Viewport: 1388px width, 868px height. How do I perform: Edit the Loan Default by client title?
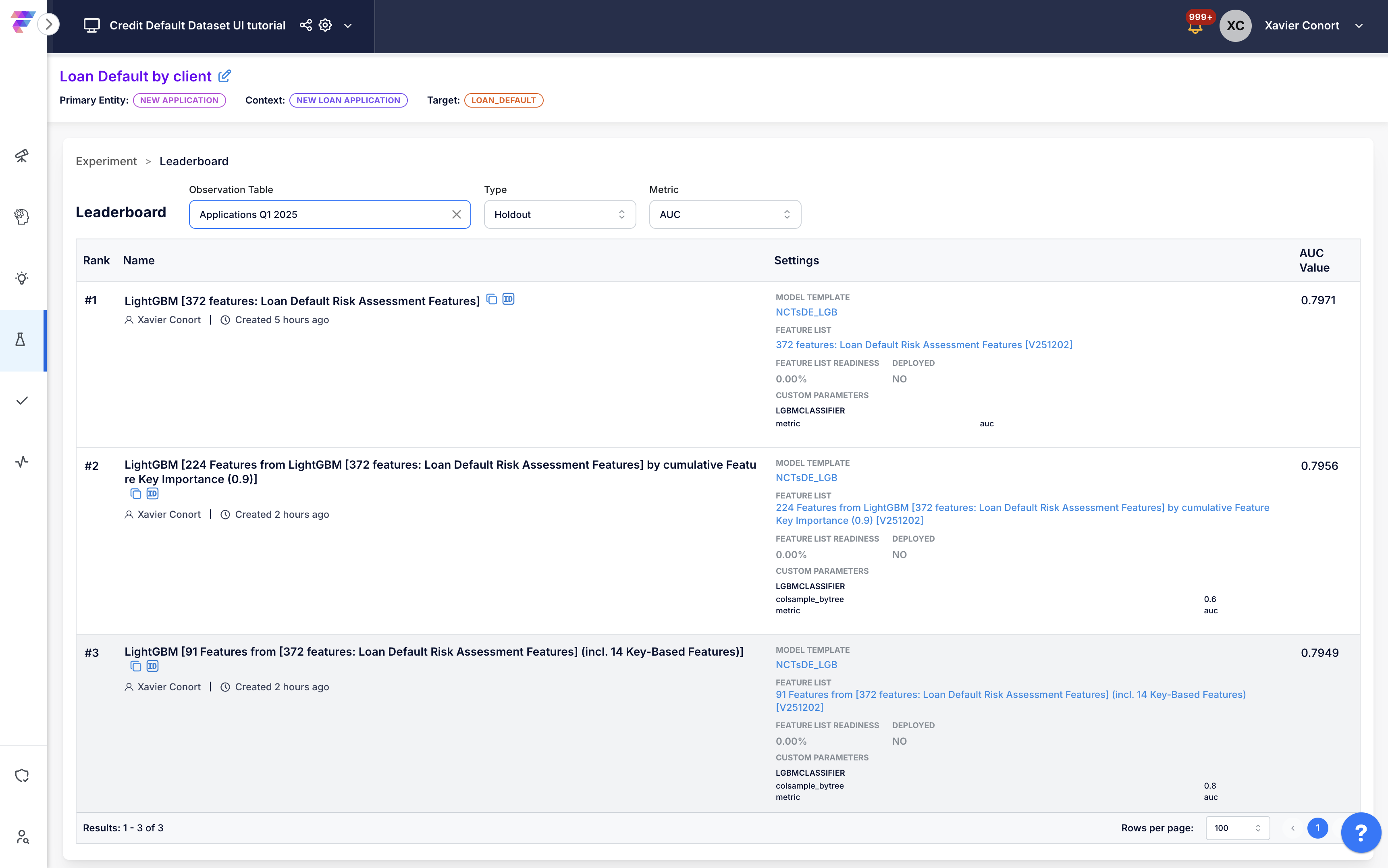225,76
